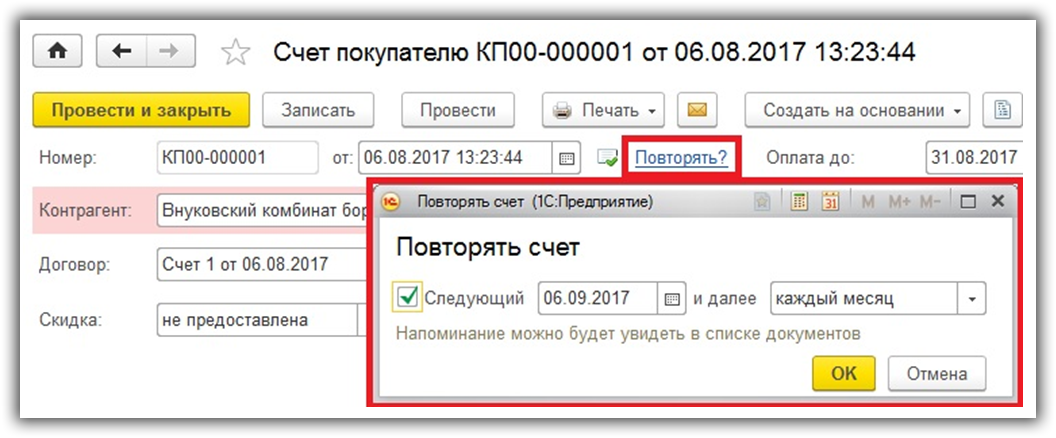Screen dimensions: 1056x438
Task: Send invoice by email envelope icon
Action: [698, 110]
